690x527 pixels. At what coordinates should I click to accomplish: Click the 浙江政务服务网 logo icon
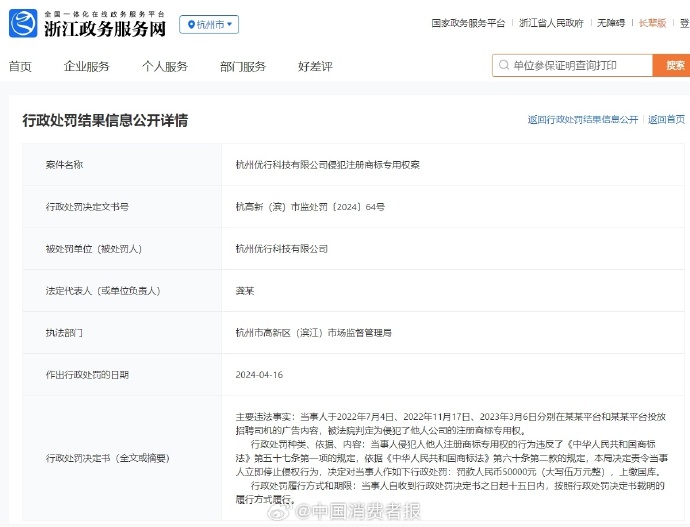[x=23, y=24]
